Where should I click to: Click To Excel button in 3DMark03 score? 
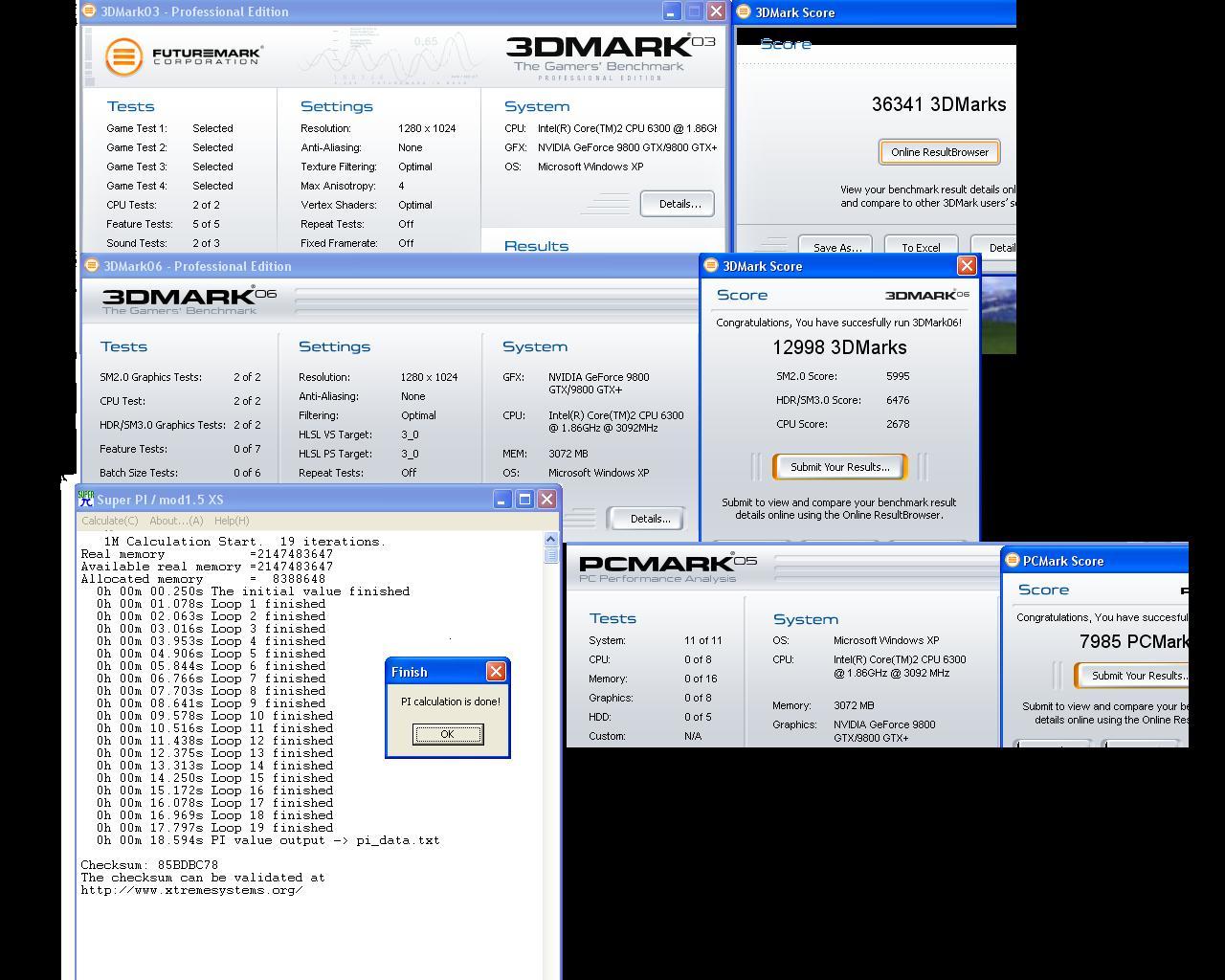pyautogui.click(x=921, y=246)
